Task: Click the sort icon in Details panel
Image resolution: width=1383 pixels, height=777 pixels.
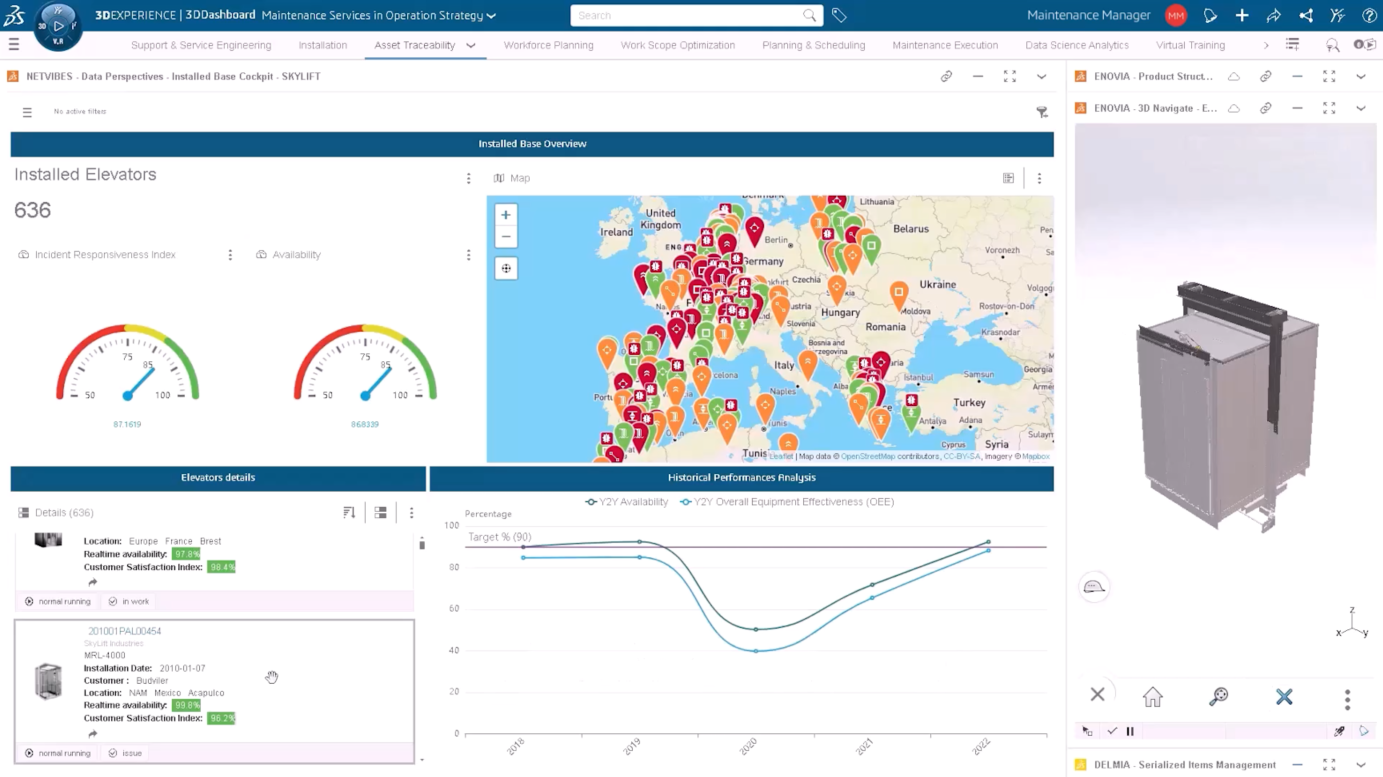Action: 349,513
